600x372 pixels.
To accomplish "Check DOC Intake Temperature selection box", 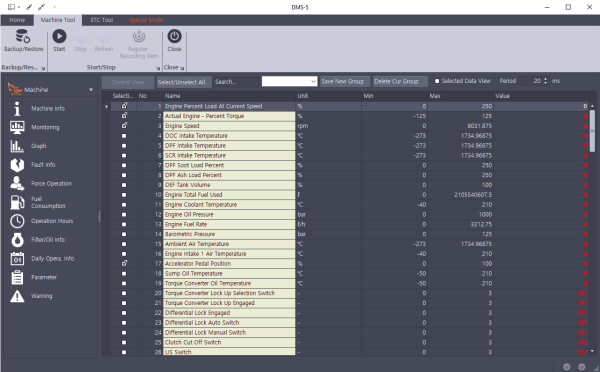I will pyautogui.click(x=124, y=136).
